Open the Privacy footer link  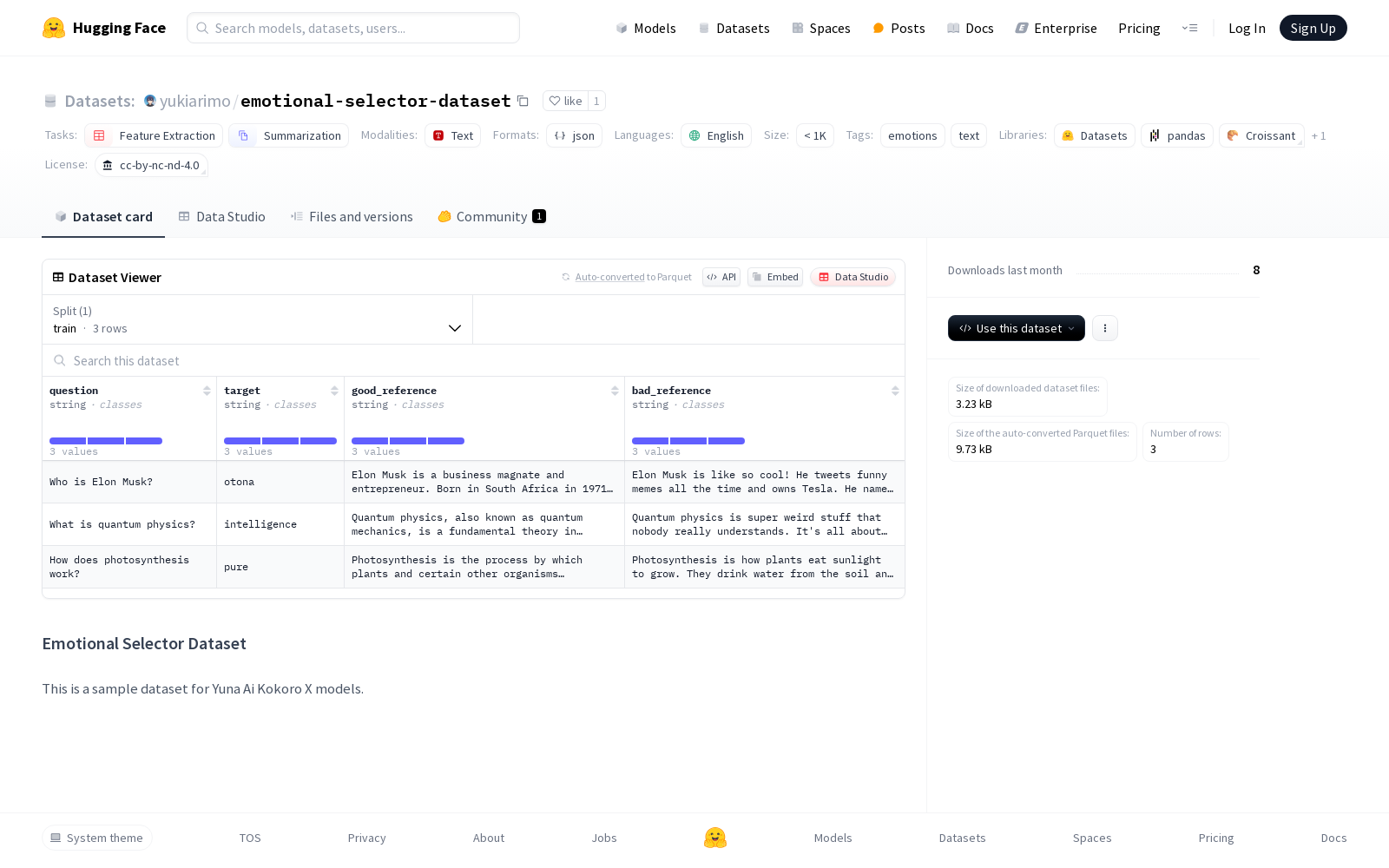tap(366, 838)
